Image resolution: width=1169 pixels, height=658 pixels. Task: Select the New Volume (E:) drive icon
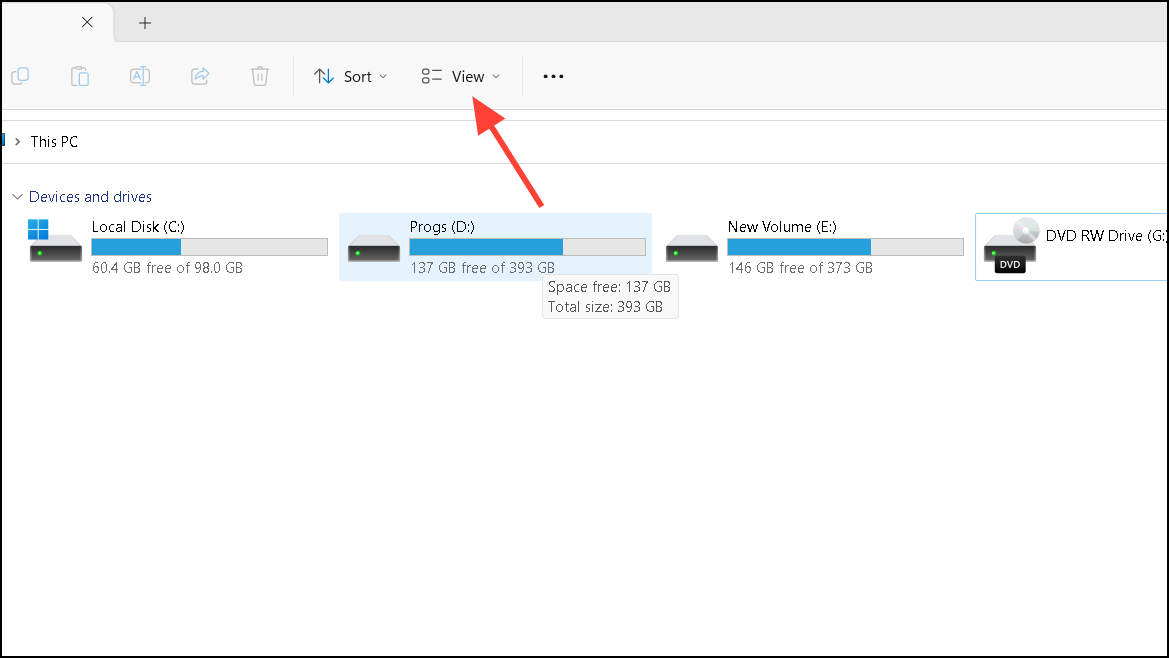(x=692, y=248)
